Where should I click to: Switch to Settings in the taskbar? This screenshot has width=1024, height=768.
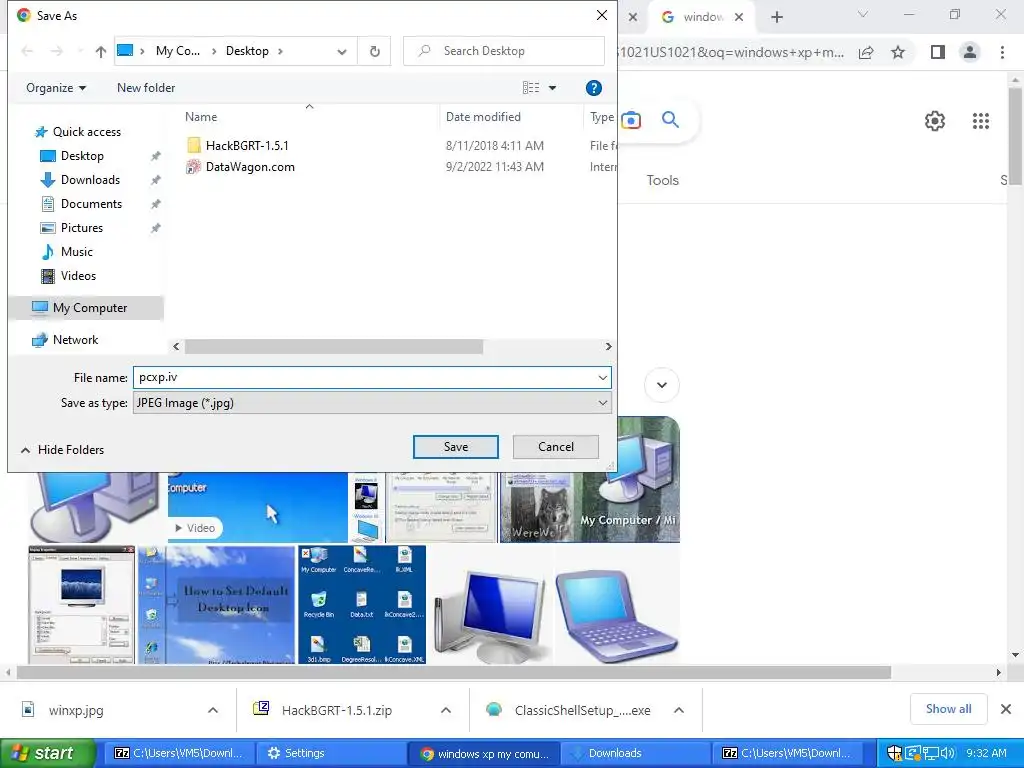(331, 753)
